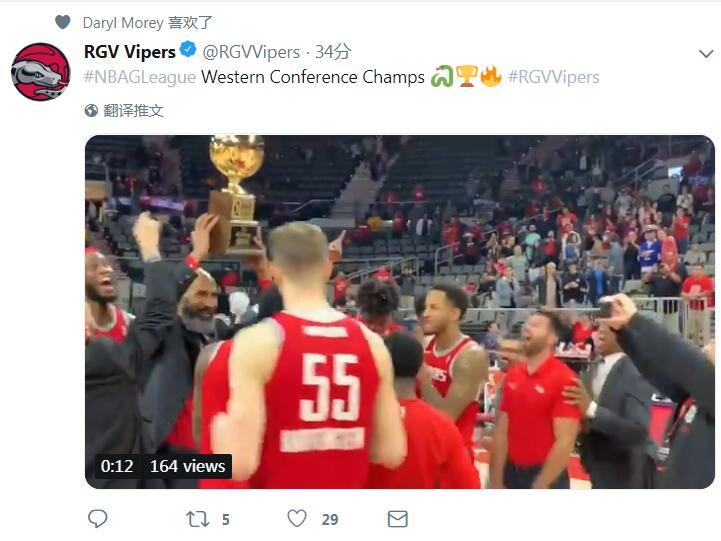Click the direct message envelope icon
The height and width of the screenshot is (541, 721).
[x=398, y=519]
